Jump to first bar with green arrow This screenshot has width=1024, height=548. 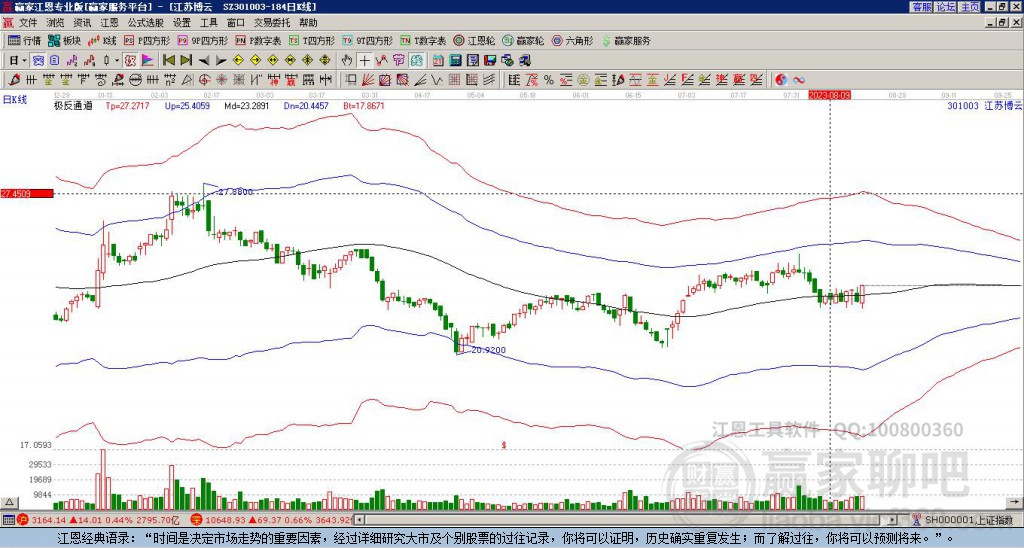click(168, 61)
